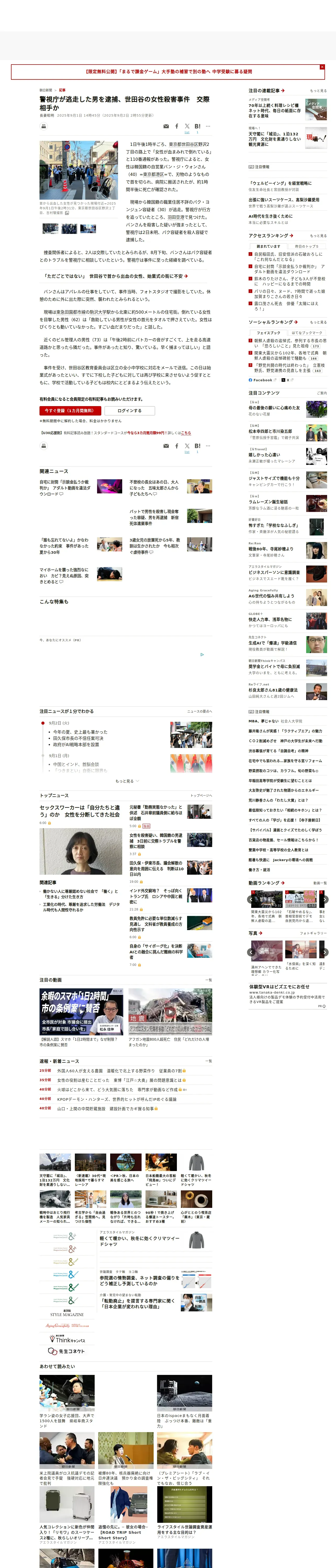Click the bottom Facebook share icon
Image resolution: width=336 pixels, height=1568 pixels.
coord(177,446)
